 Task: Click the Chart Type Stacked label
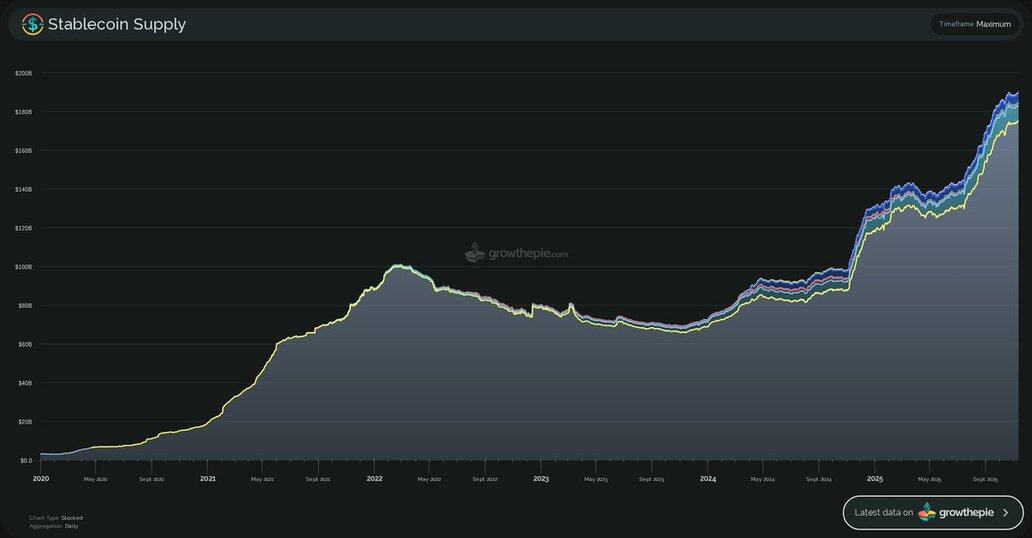[56, 518]
